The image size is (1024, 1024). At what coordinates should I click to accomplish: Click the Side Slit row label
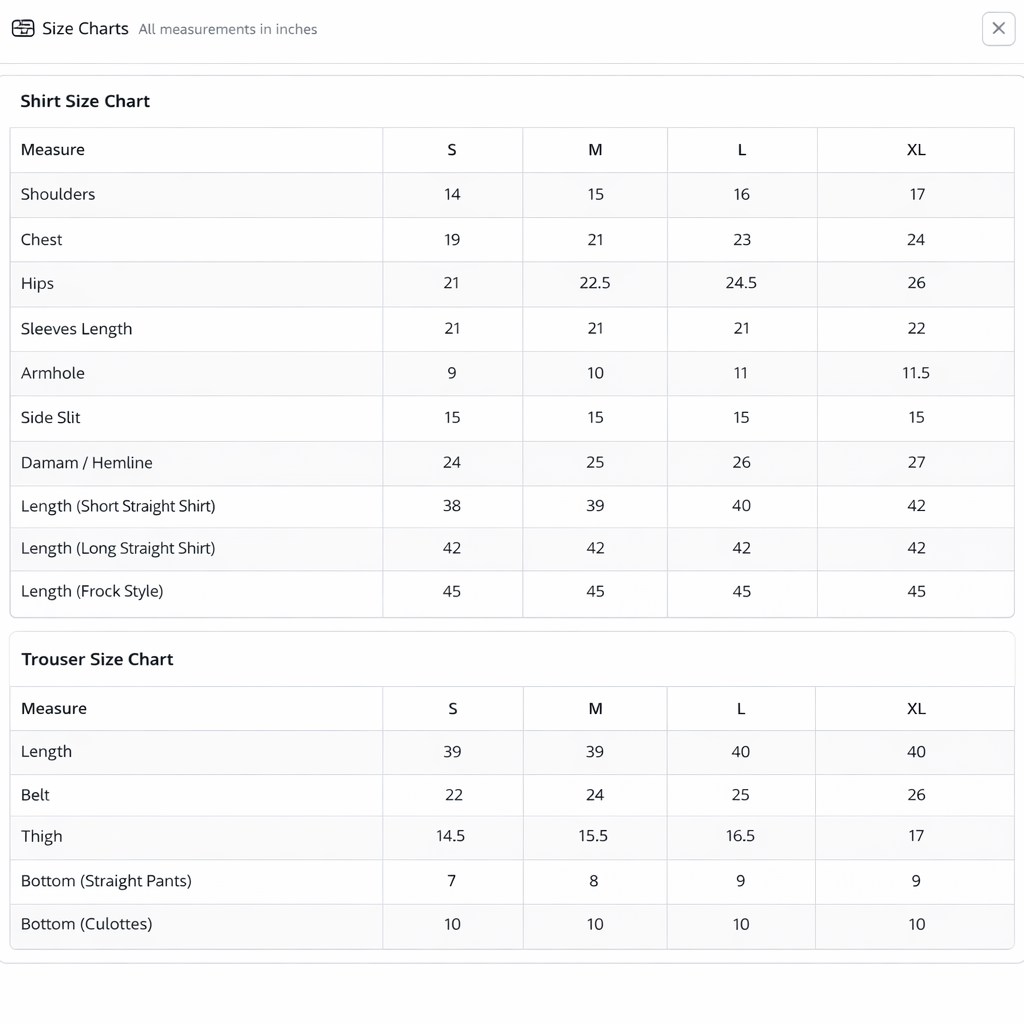(x=51, y=417)
